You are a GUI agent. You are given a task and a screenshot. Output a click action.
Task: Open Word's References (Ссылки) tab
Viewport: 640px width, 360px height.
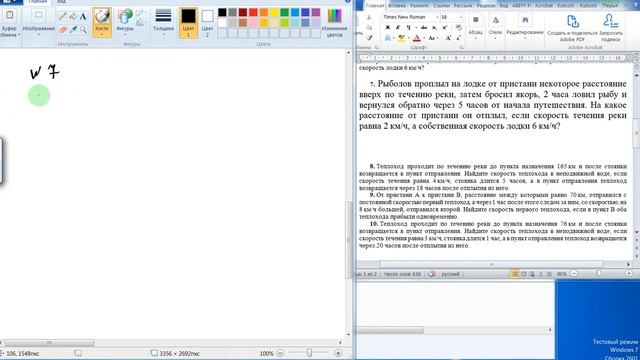coord(441,6)
